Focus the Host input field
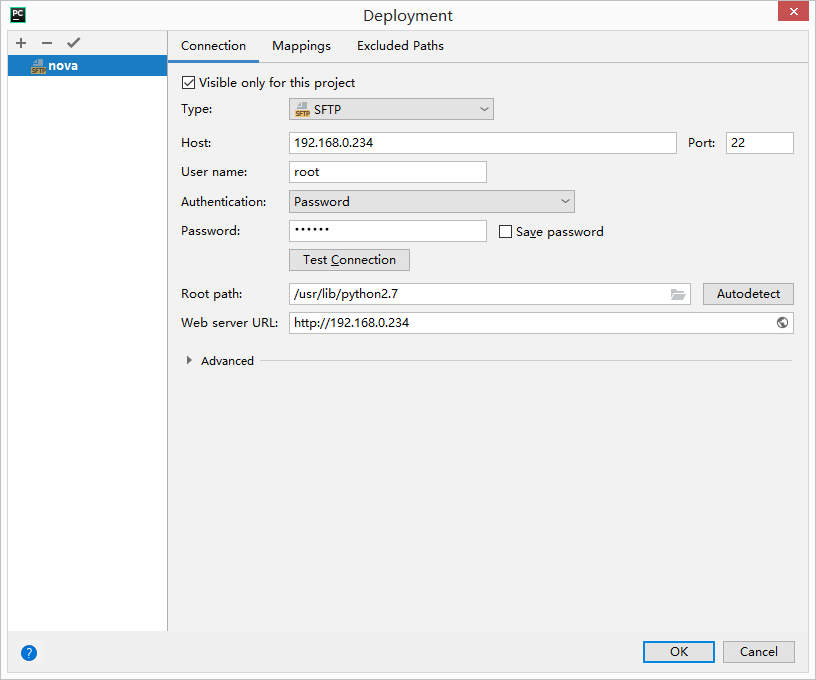 483,143
